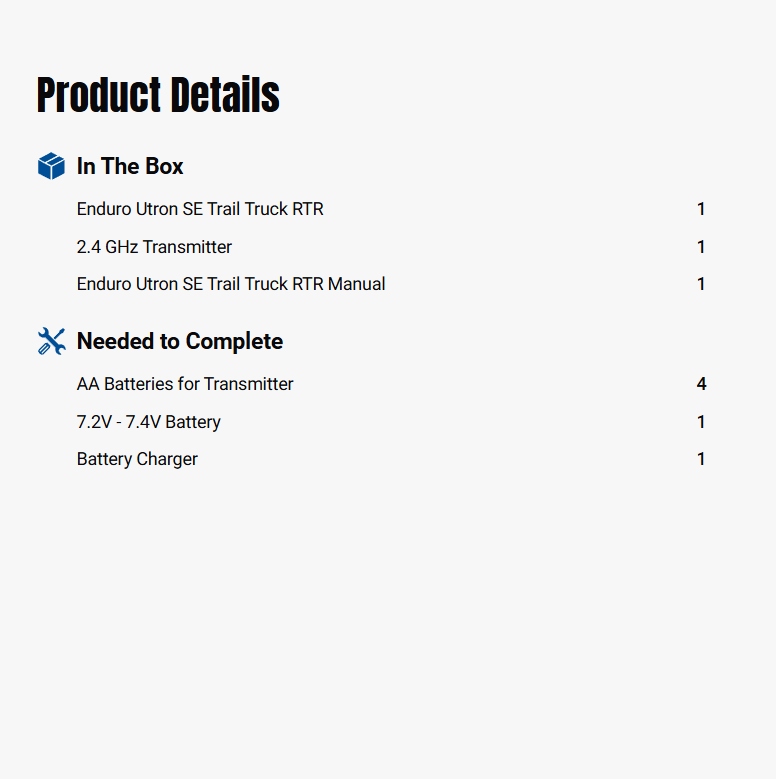The height and width of the screenshot is (779, 776).
Task: Select the Product Details heading
Action: (x=158, y=94)
